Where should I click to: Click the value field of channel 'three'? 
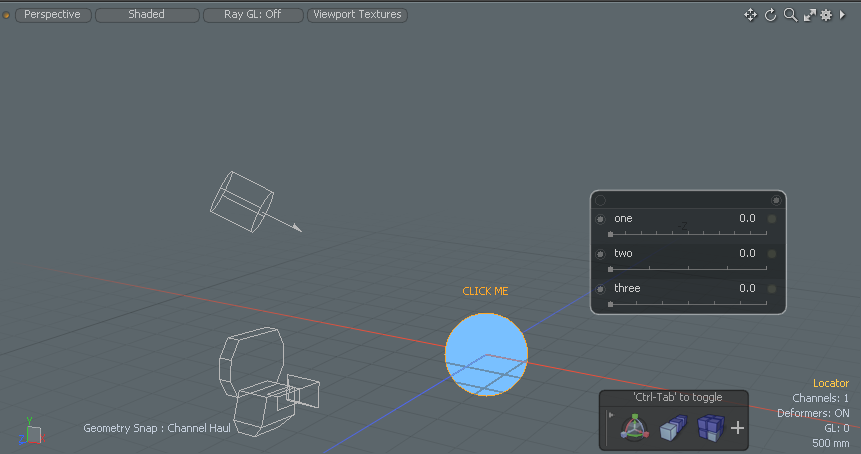(746, 288)
